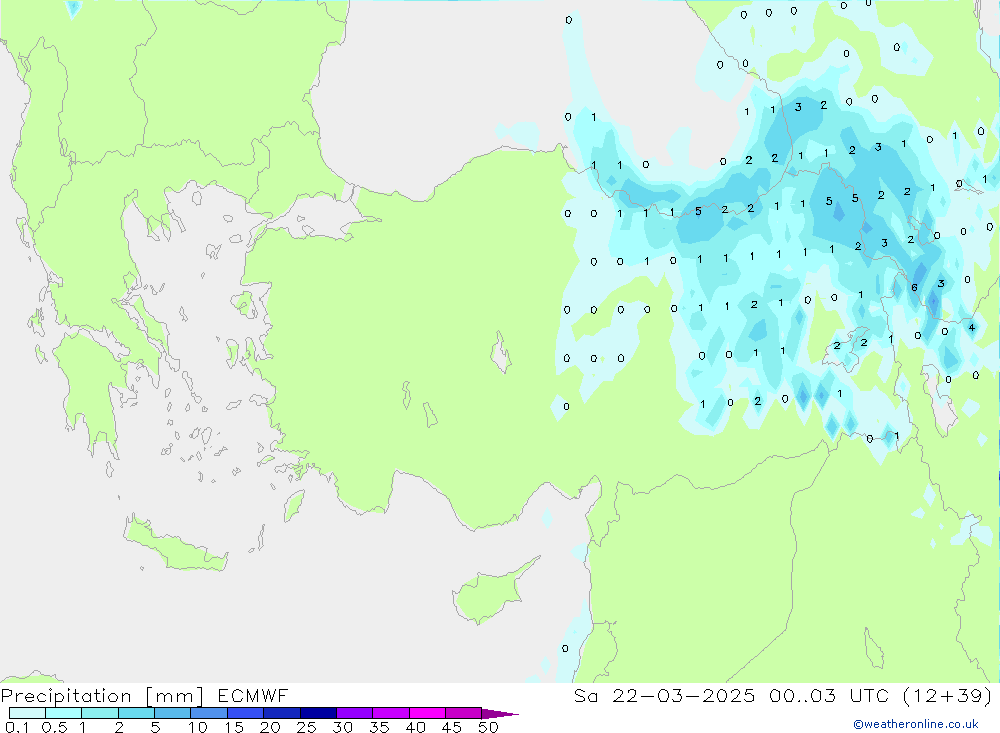
Task: Pick the 5–10 mm legend swatch
Action: pyautogui.click(x=173, y=713)
